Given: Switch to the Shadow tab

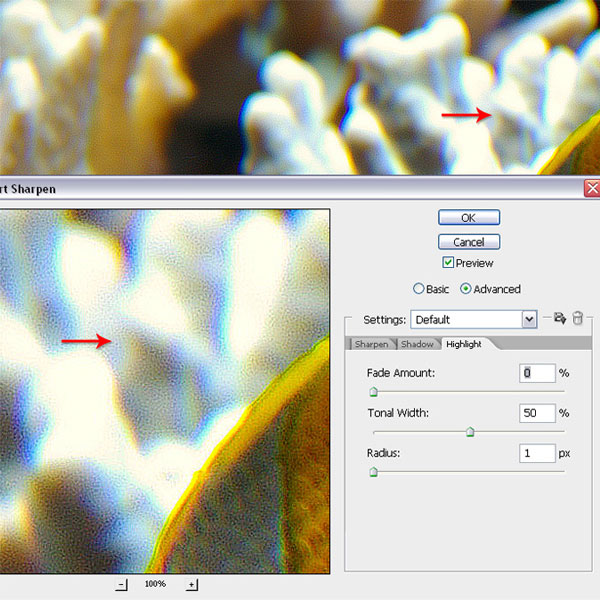Looking at the screenshot, I should tap(417, 344).
